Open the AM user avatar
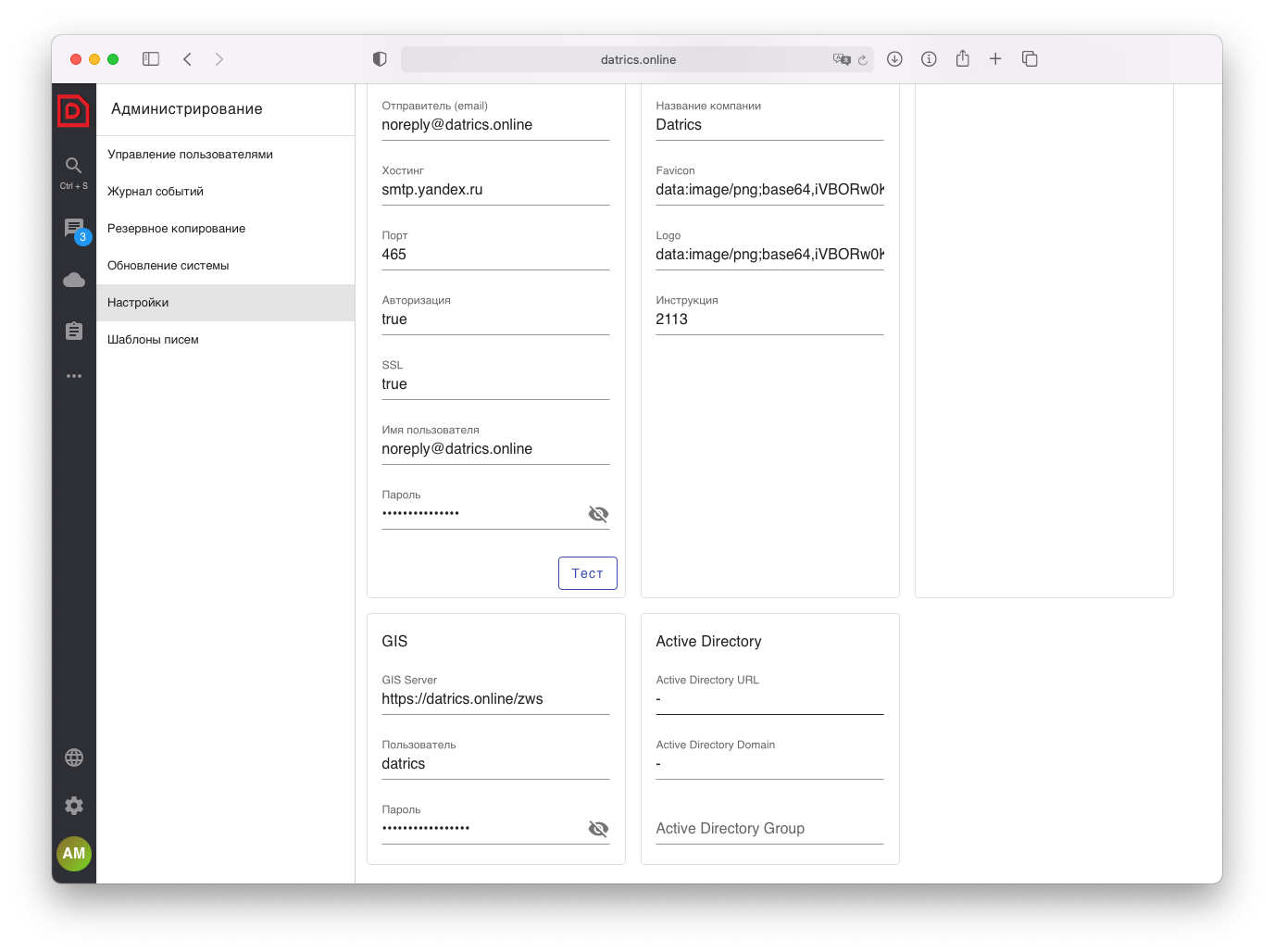 pos(74,853)
